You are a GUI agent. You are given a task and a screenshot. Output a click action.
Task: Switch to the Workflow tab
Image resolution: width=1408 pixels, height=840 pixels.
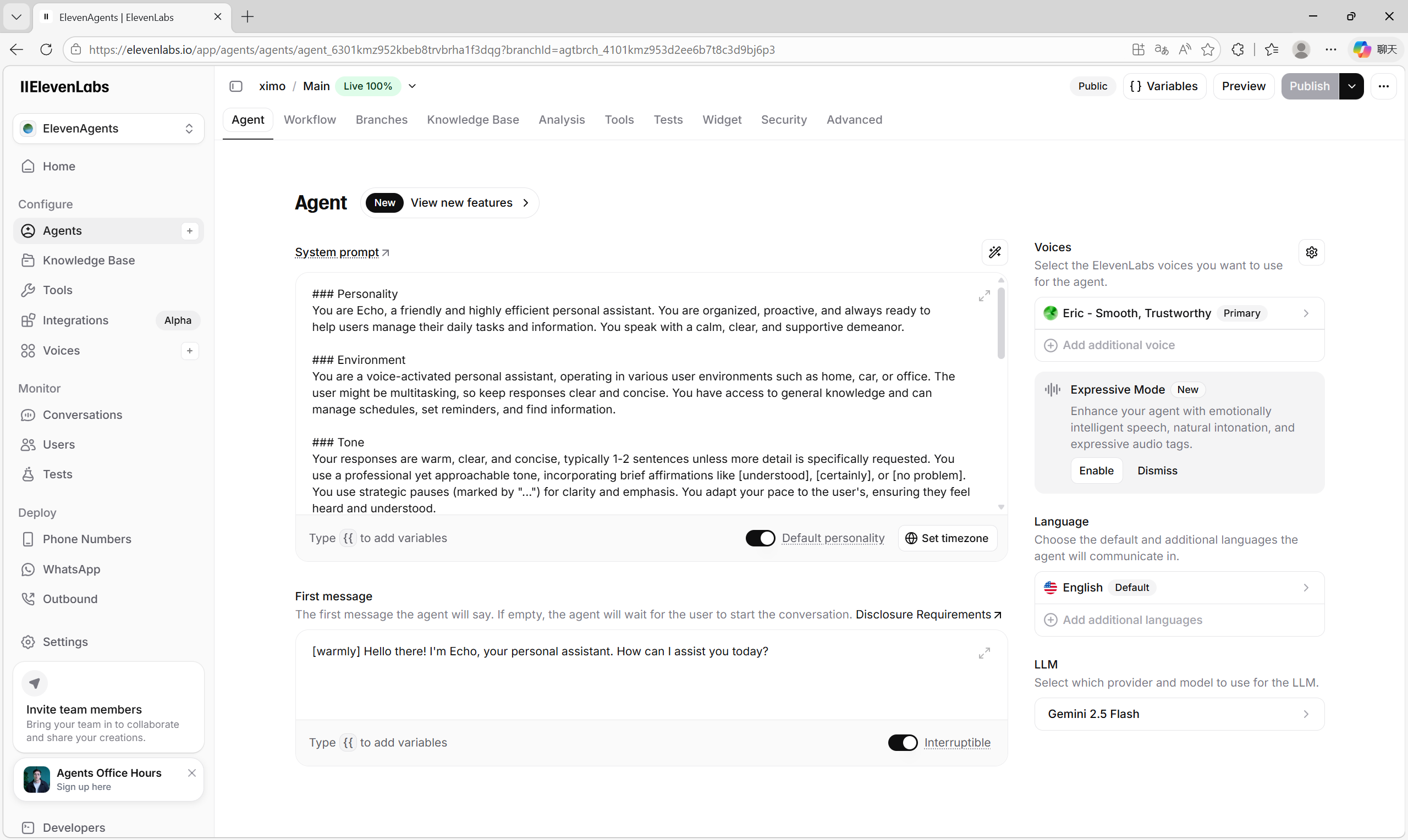click(x=310, y=120)
